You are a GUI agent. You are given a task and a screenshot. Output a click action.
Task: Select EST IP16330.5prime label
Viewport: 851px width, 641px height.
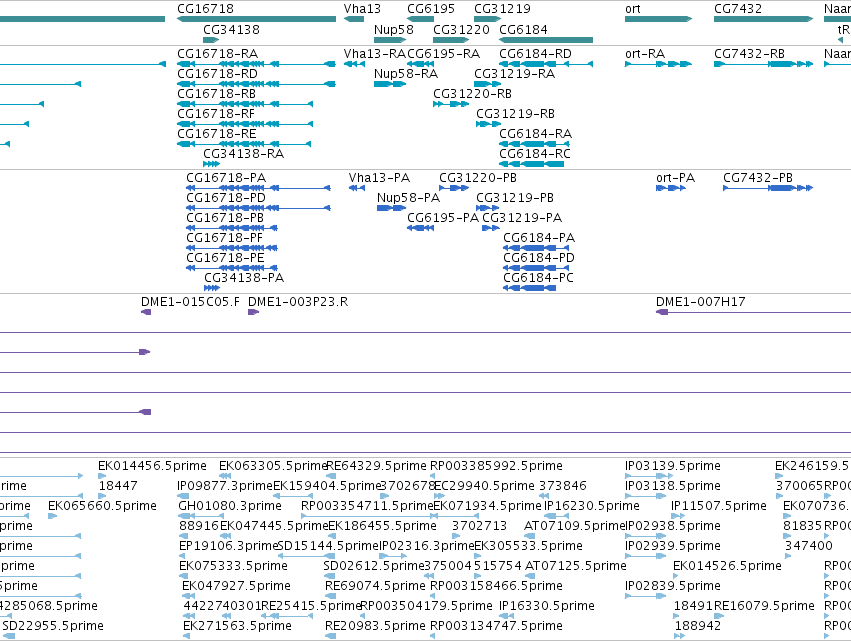[x=547, y=606]
